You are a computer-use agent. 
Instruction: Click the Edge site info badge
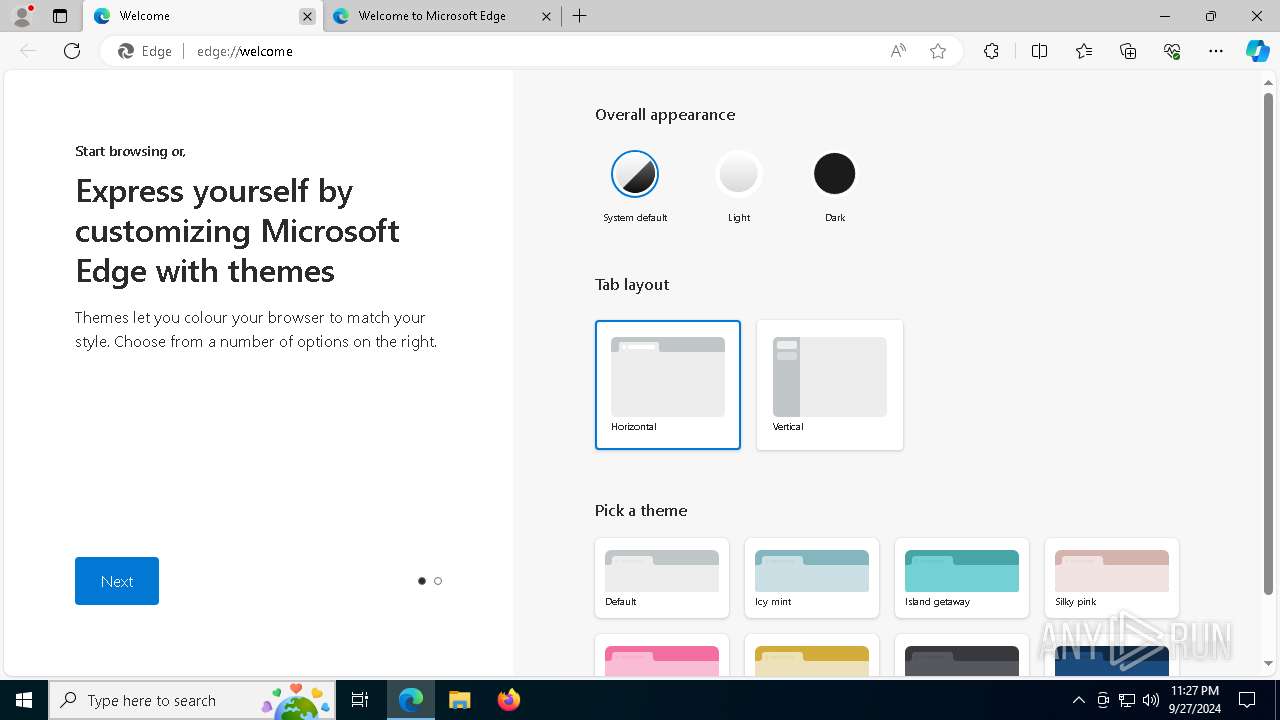(x=146, y=51)
